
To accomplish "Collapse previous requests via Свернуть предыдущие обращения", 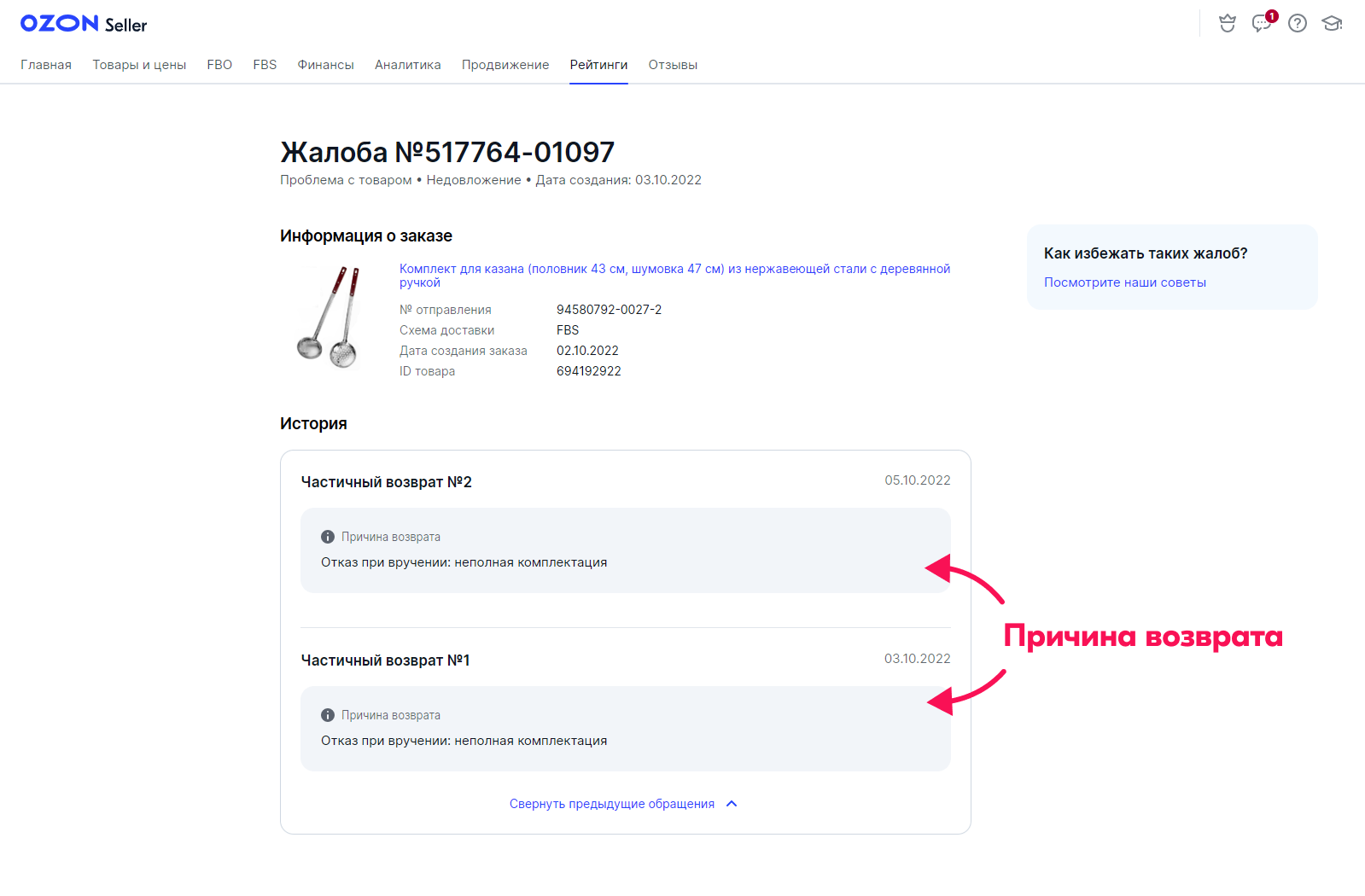I will 611,804.
